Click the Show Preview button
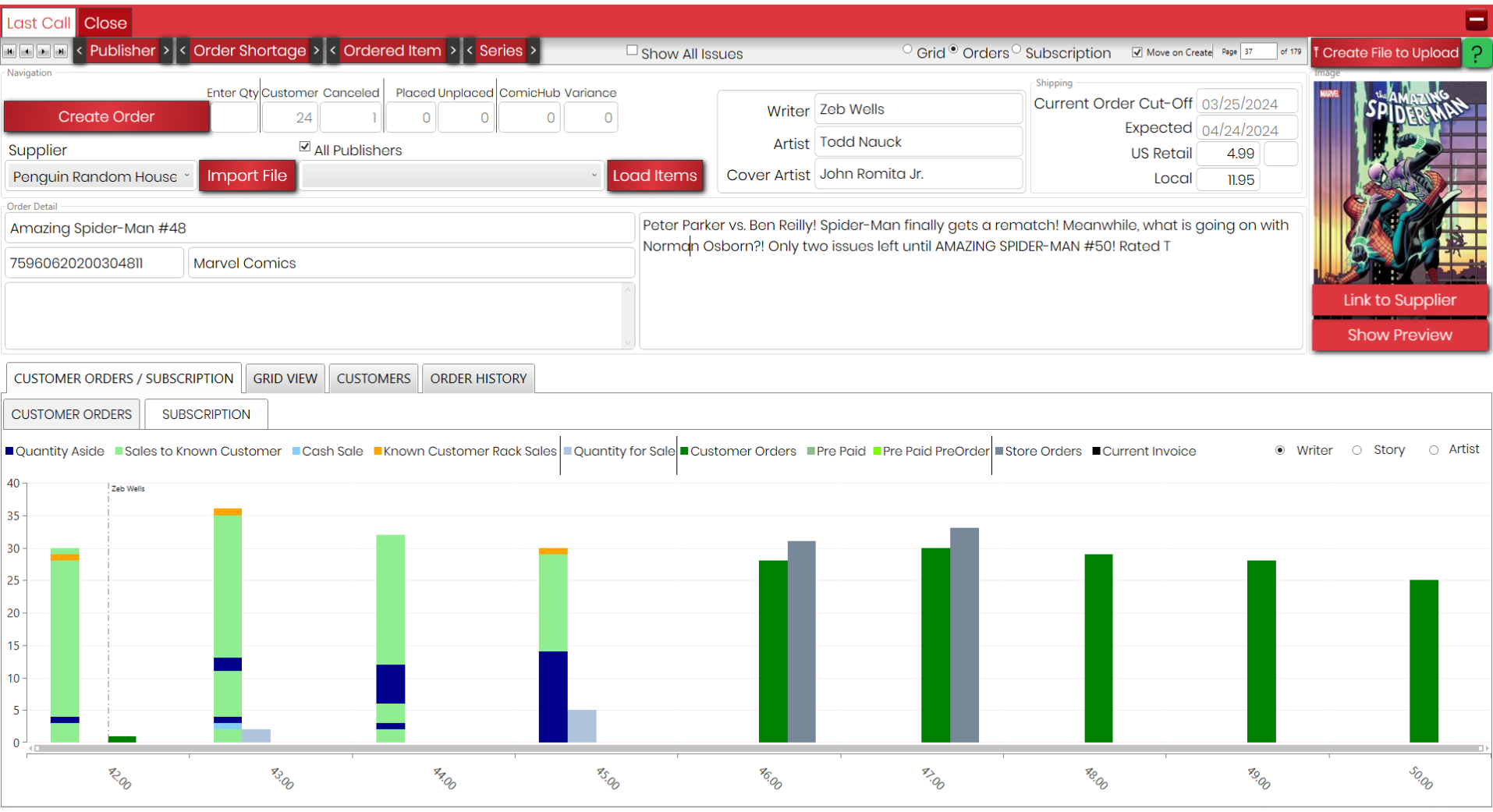The image size is (1493, 812). (x=1399, y=335)
